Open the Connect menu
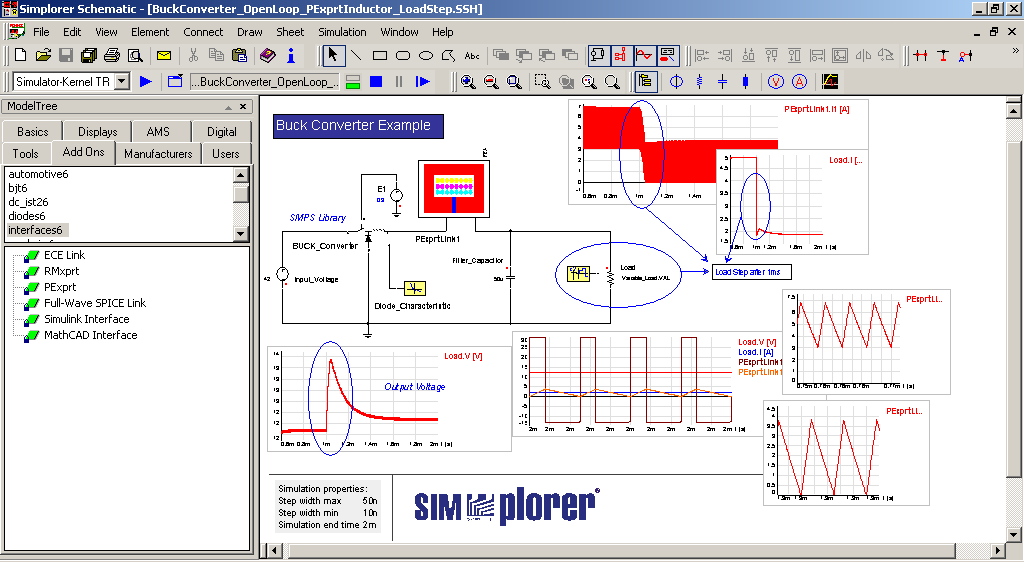 pyautogui.click(x=203, y=32)
